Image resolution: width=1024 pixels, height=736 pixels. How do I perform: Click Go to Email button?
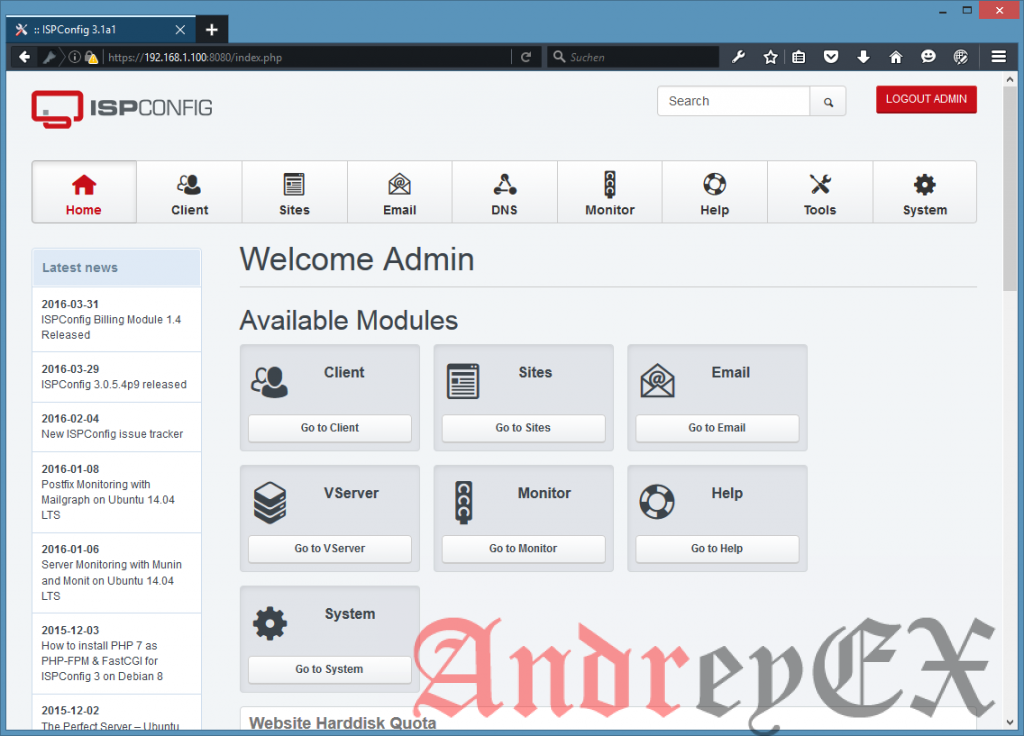point(718,428)
